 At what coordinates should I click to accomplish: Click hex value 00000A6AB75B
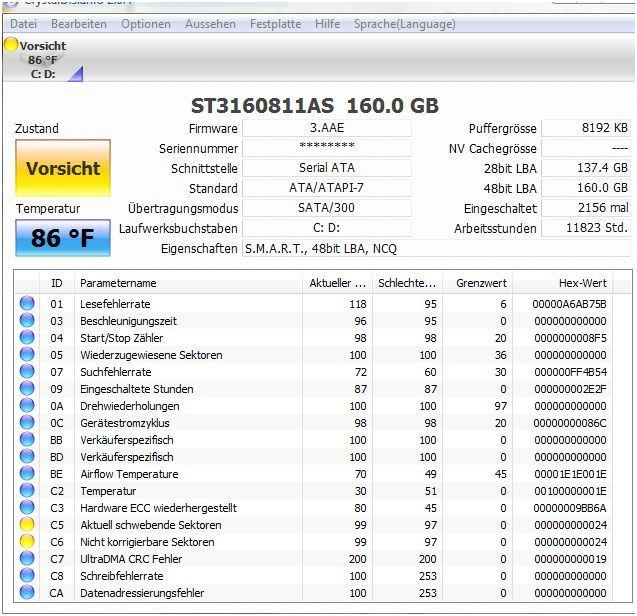tap(569, 304)
